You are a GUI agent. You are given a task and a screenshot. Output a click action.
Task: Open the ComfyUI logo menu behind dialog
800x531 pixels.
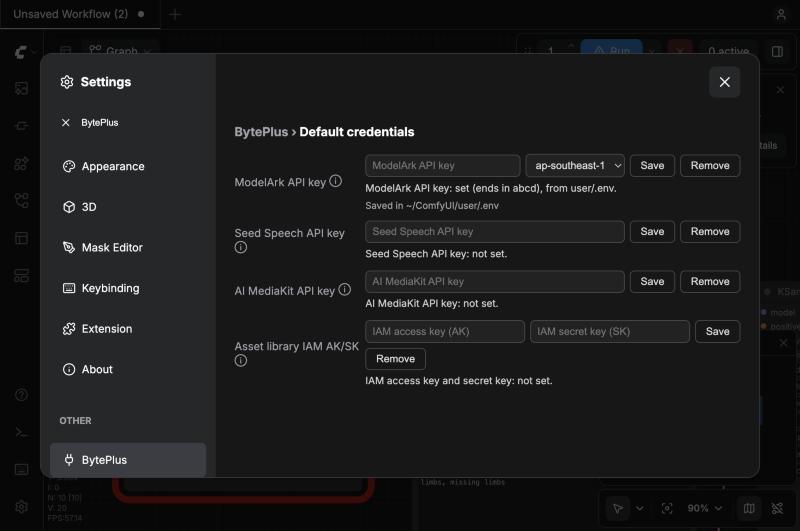tap(21, 52)
